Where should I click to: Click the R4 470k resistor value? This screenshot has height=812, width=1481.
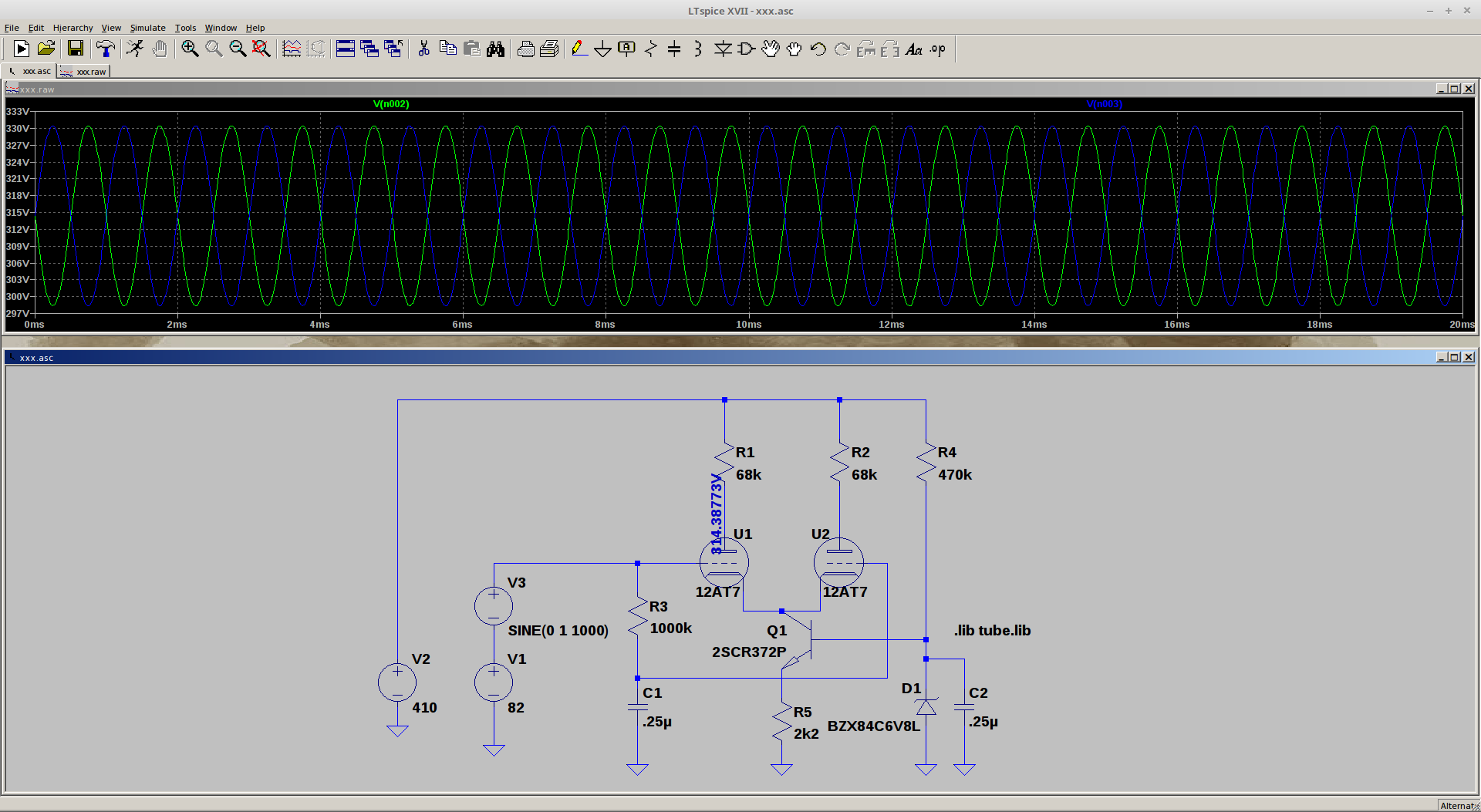[955, 475]
